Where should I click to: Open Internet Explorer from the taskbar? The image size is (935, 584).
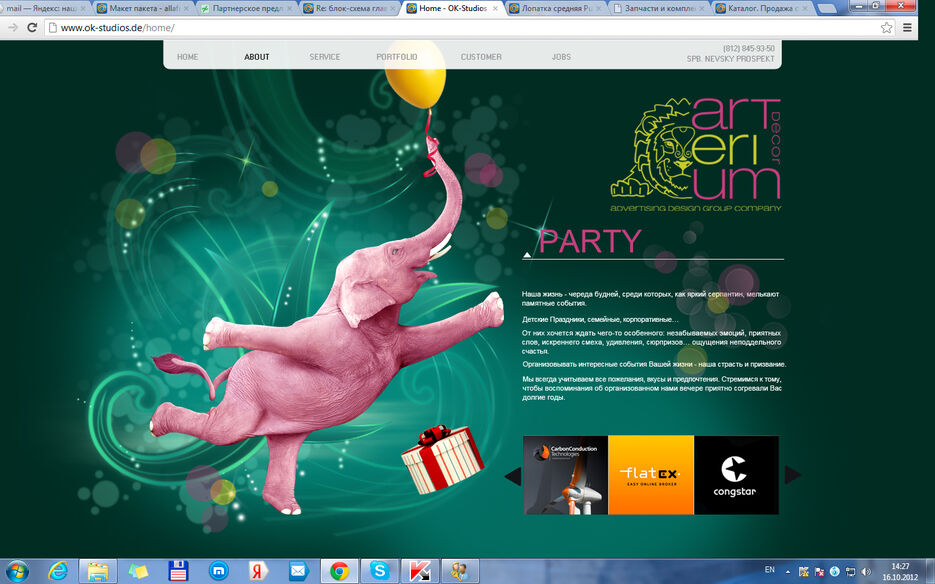[58, 571]
